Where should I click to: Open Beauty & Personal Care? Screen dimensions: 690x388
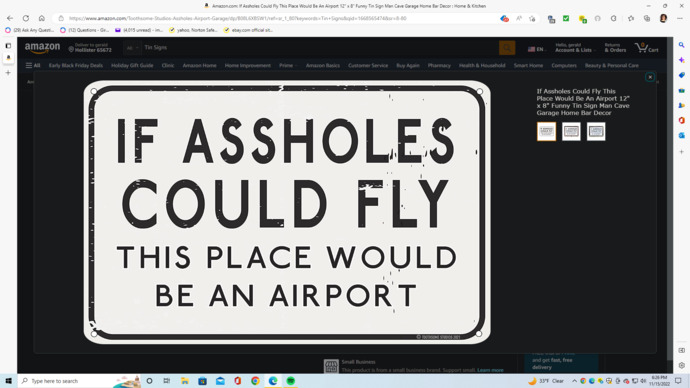[612, 65]
